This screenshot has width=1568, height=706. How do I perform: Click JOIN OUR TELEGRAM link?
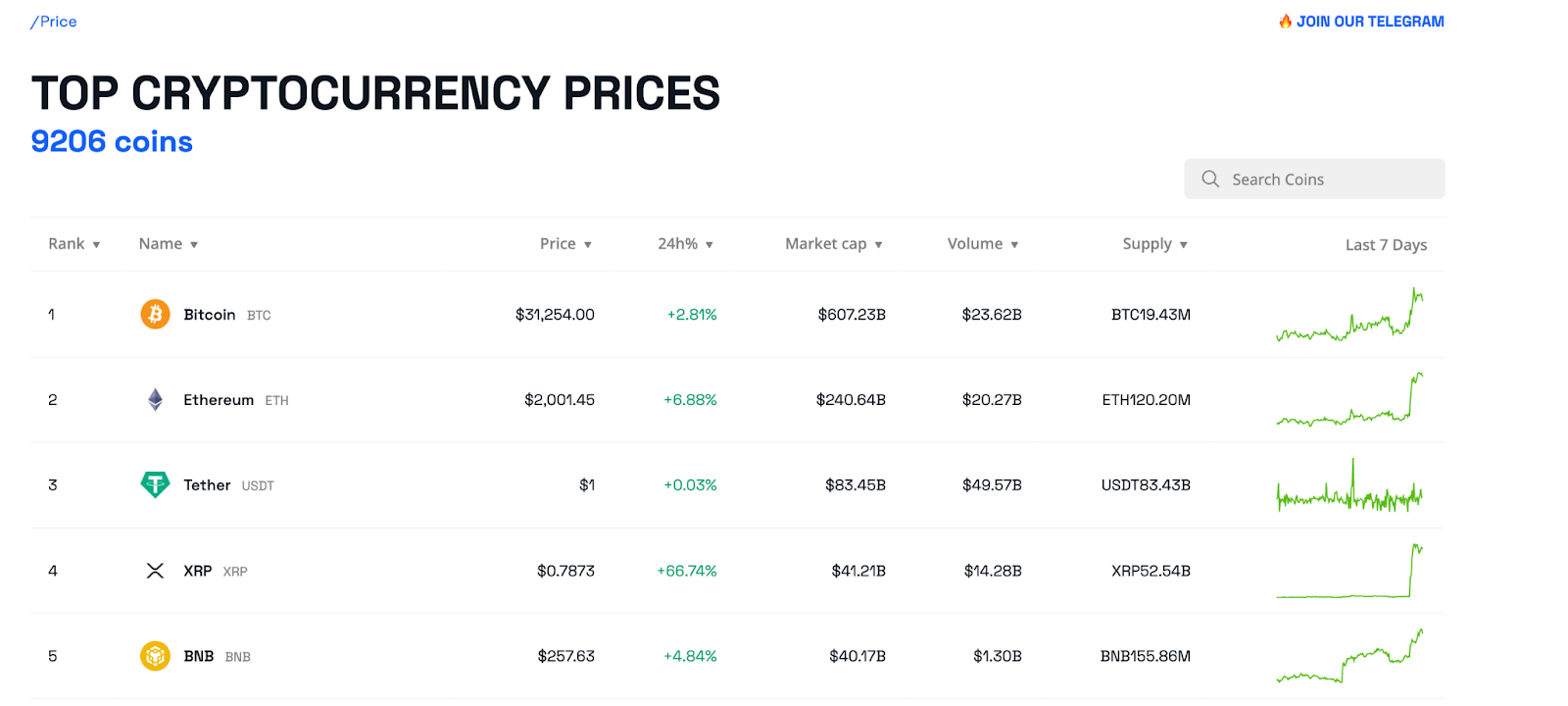[1369, 21]
